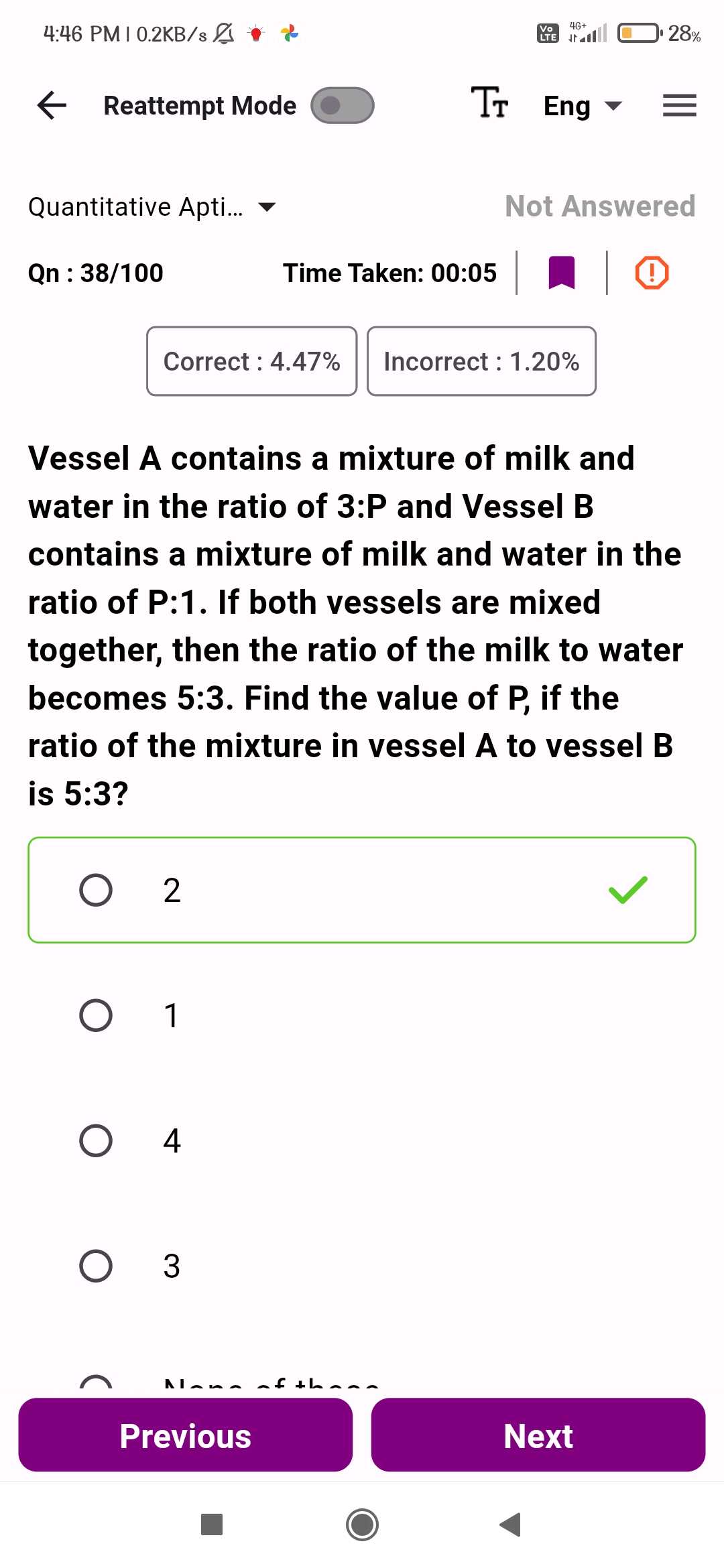Screen dimensions: 724x1568
Task: Open the text size icon
Action: point(489,103)
